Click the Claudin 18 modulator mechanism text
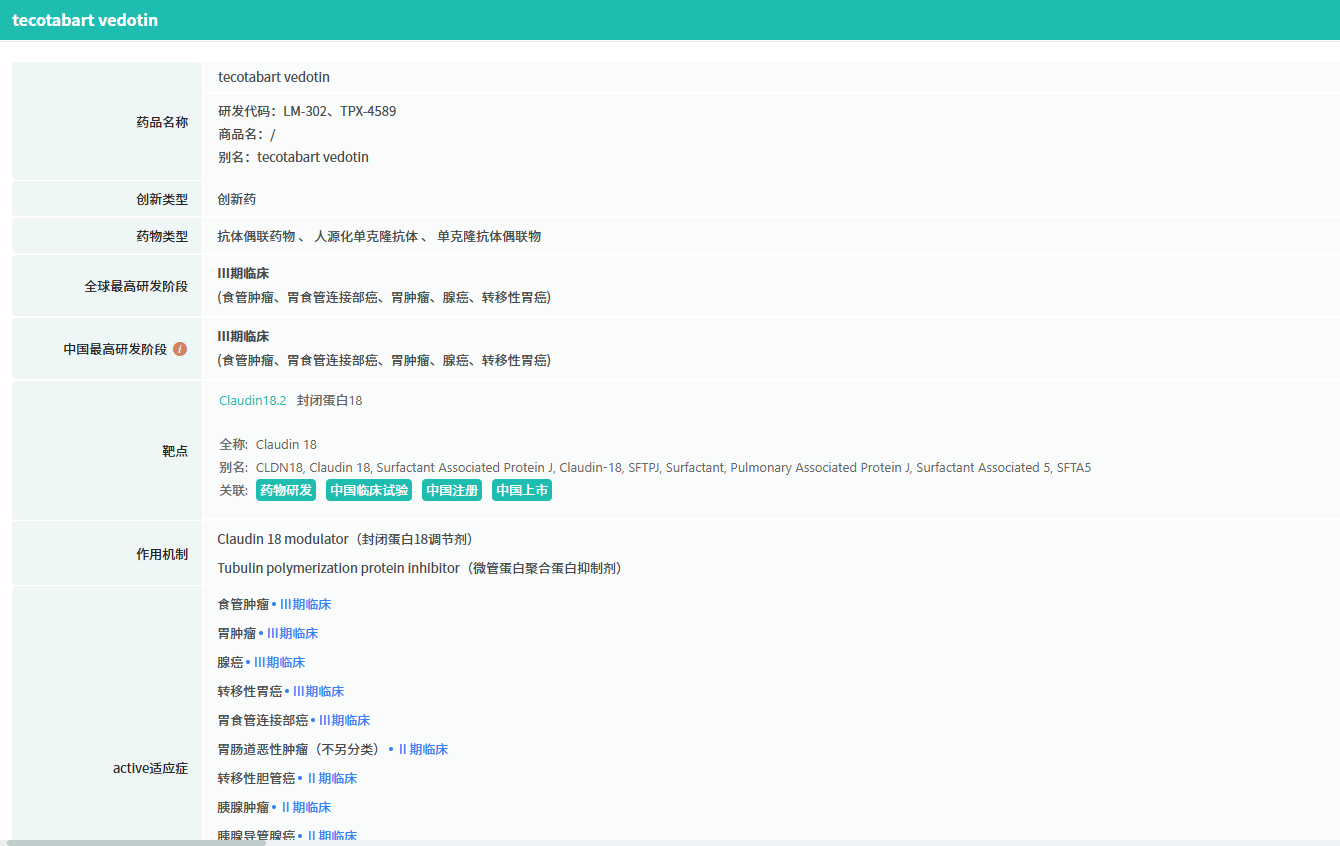Image resolution: width=1340 pixels, height=846 pixels. pos(346,540)
